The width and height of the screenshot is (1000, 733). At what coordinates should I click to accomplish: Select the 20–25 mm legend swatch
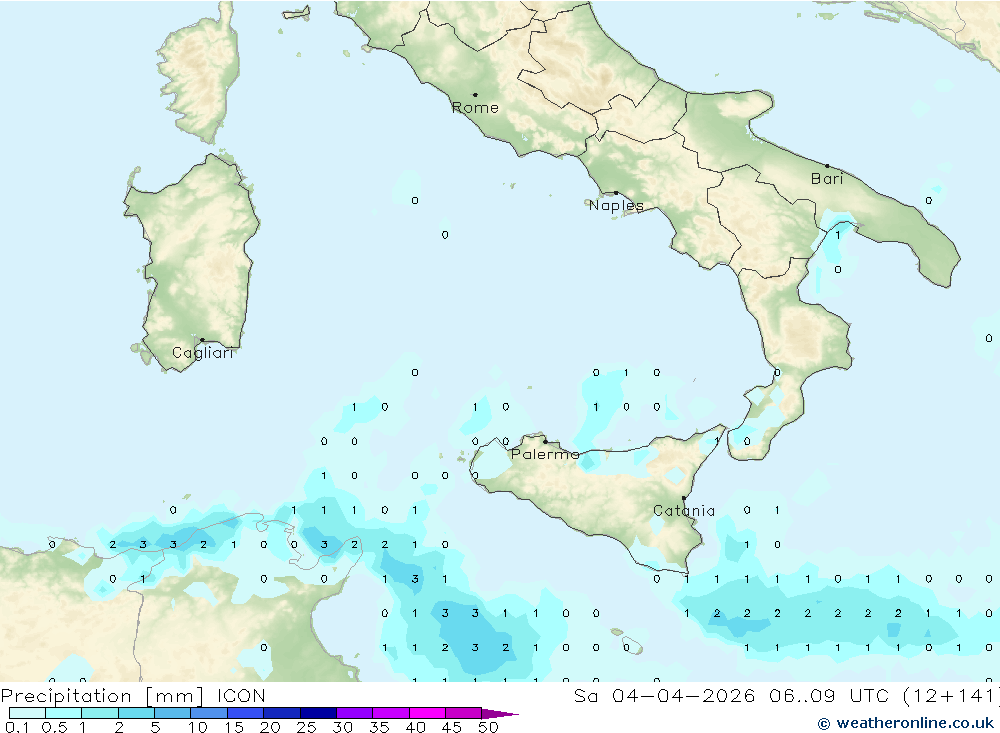pyautogui.click(x=282, y=713)
